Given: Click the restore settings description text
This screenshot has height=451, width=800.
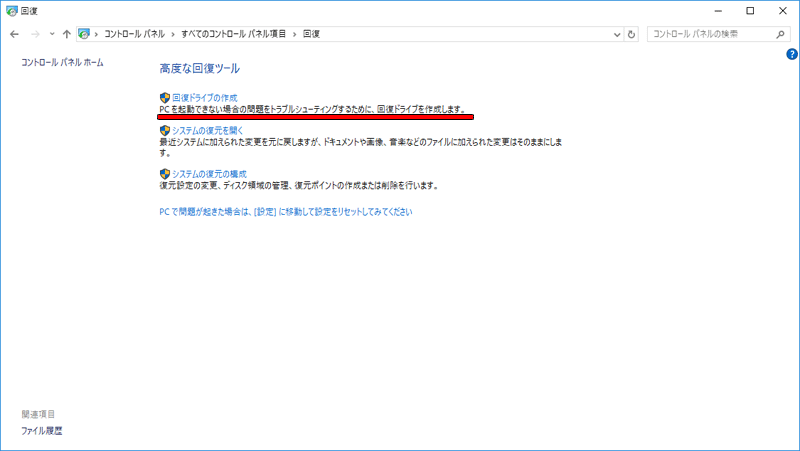Looking at the screenshot, I should click(299, 186).
